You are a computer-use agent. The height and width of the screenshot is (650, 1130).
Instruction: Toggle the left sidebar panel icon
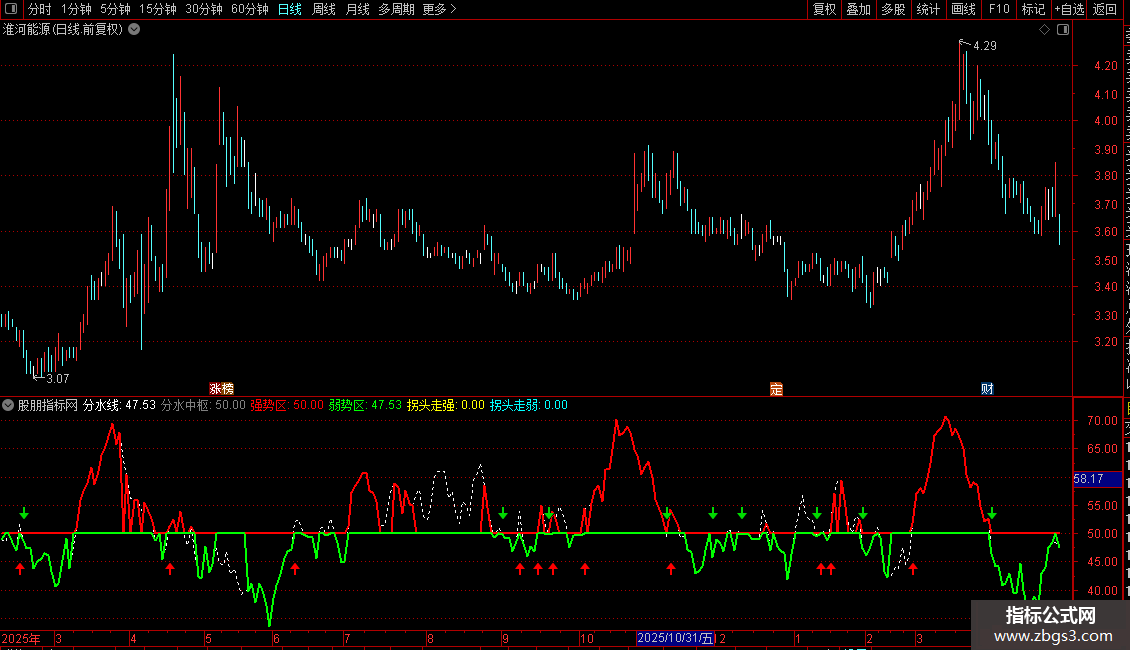[x=11, y=9]
